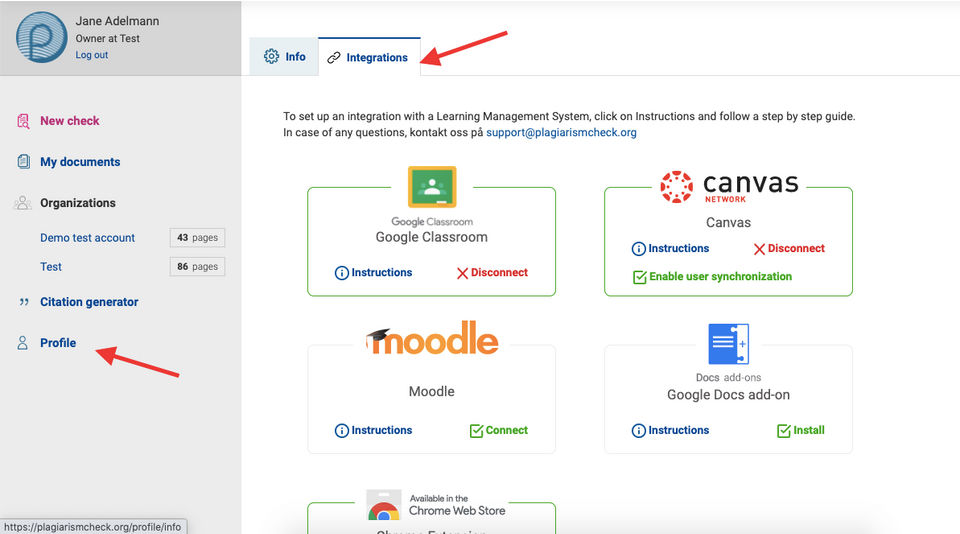Go to the Profile page
The height and width of the screenshot is (534, 960).
click(x=58, y=343)
